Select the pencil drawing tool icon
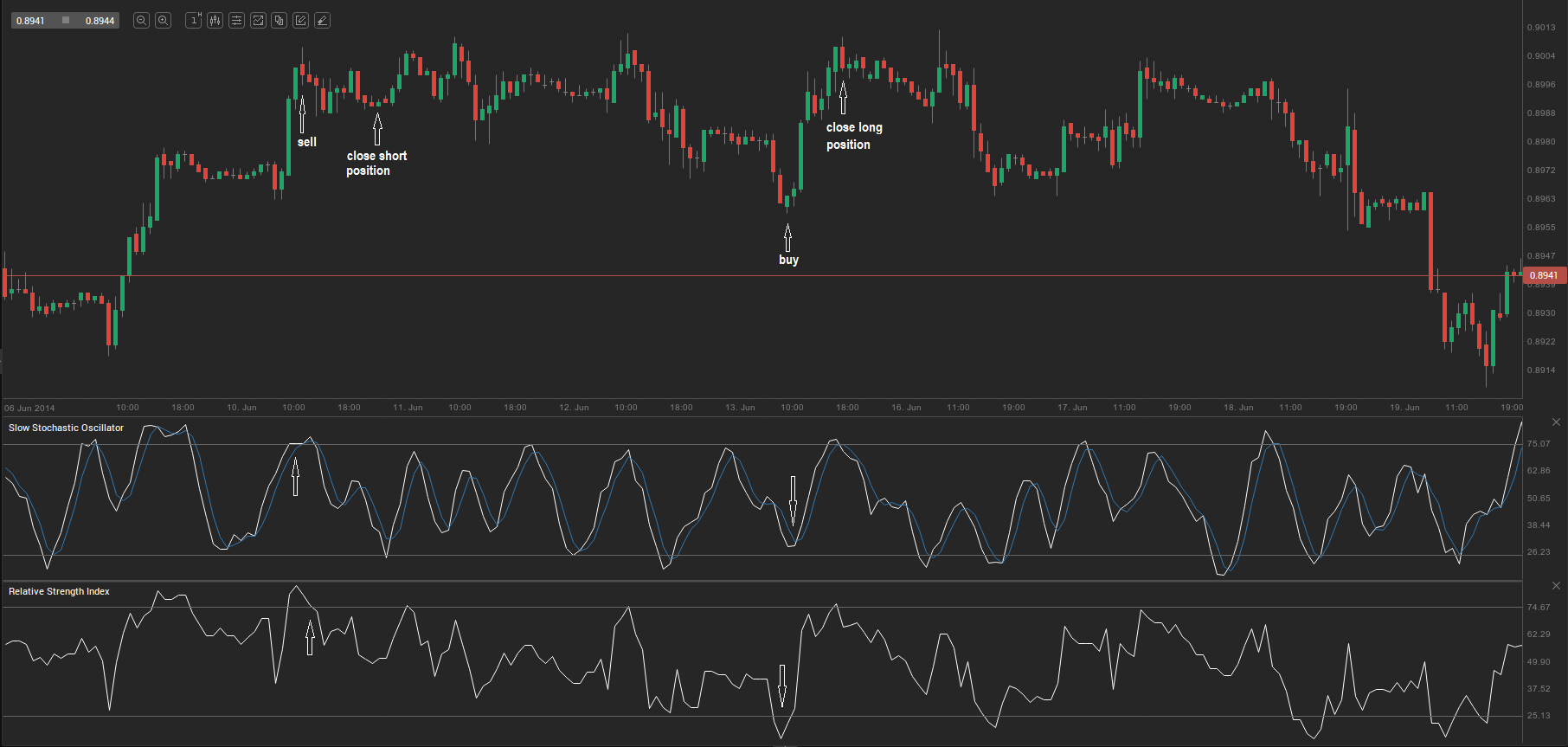1568x747 pixels. point(300,20)
